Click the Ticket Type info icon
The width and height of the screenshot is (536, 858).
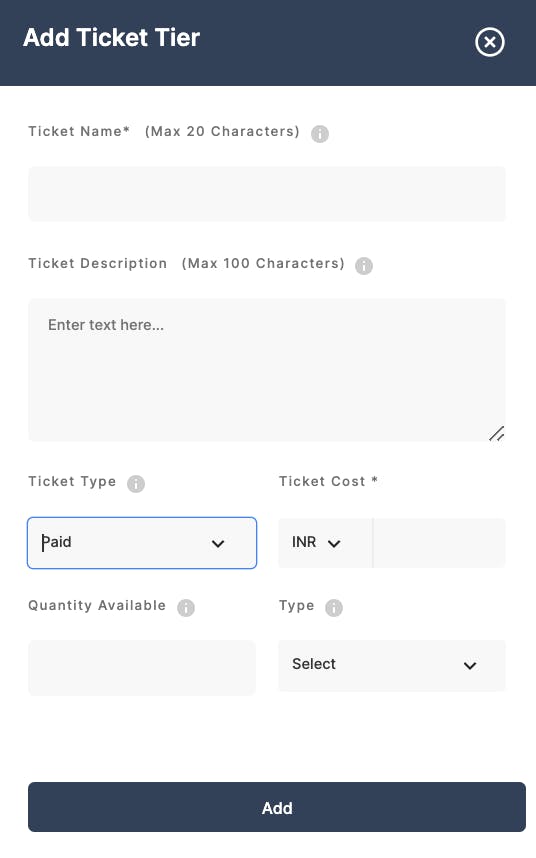pyautogui.click(x=136, y=484)
